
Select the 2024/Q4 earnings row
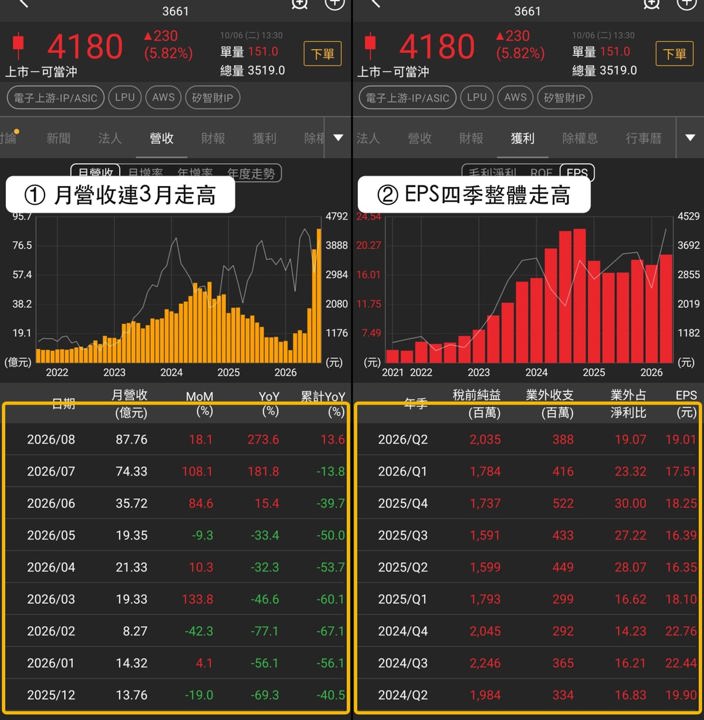(x=528, y=631)
